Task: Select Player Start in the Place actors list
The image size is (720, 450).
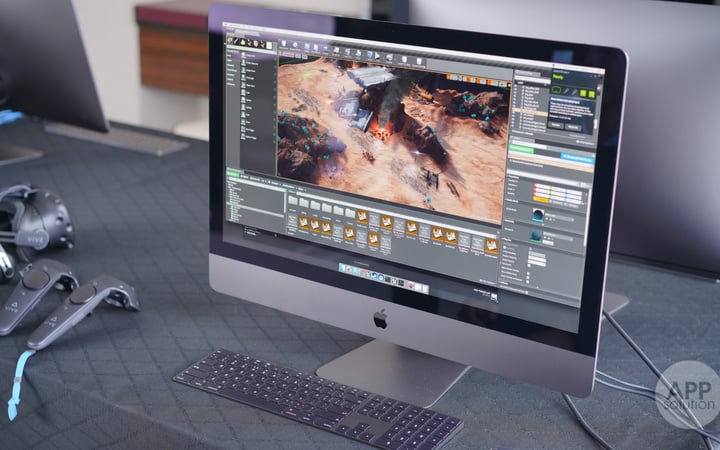Action: [x=250, y=85]
